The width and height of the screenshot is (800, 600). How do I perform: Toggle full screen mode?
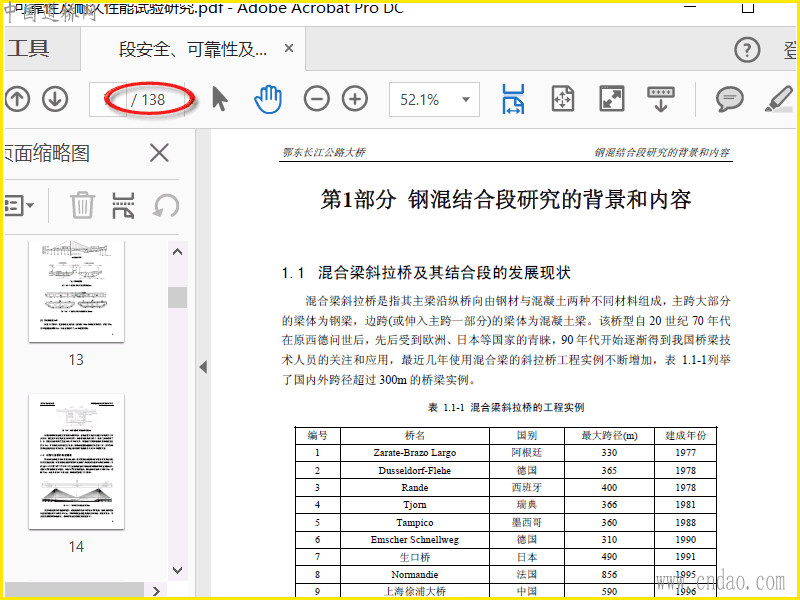click(x=611, y=99)
